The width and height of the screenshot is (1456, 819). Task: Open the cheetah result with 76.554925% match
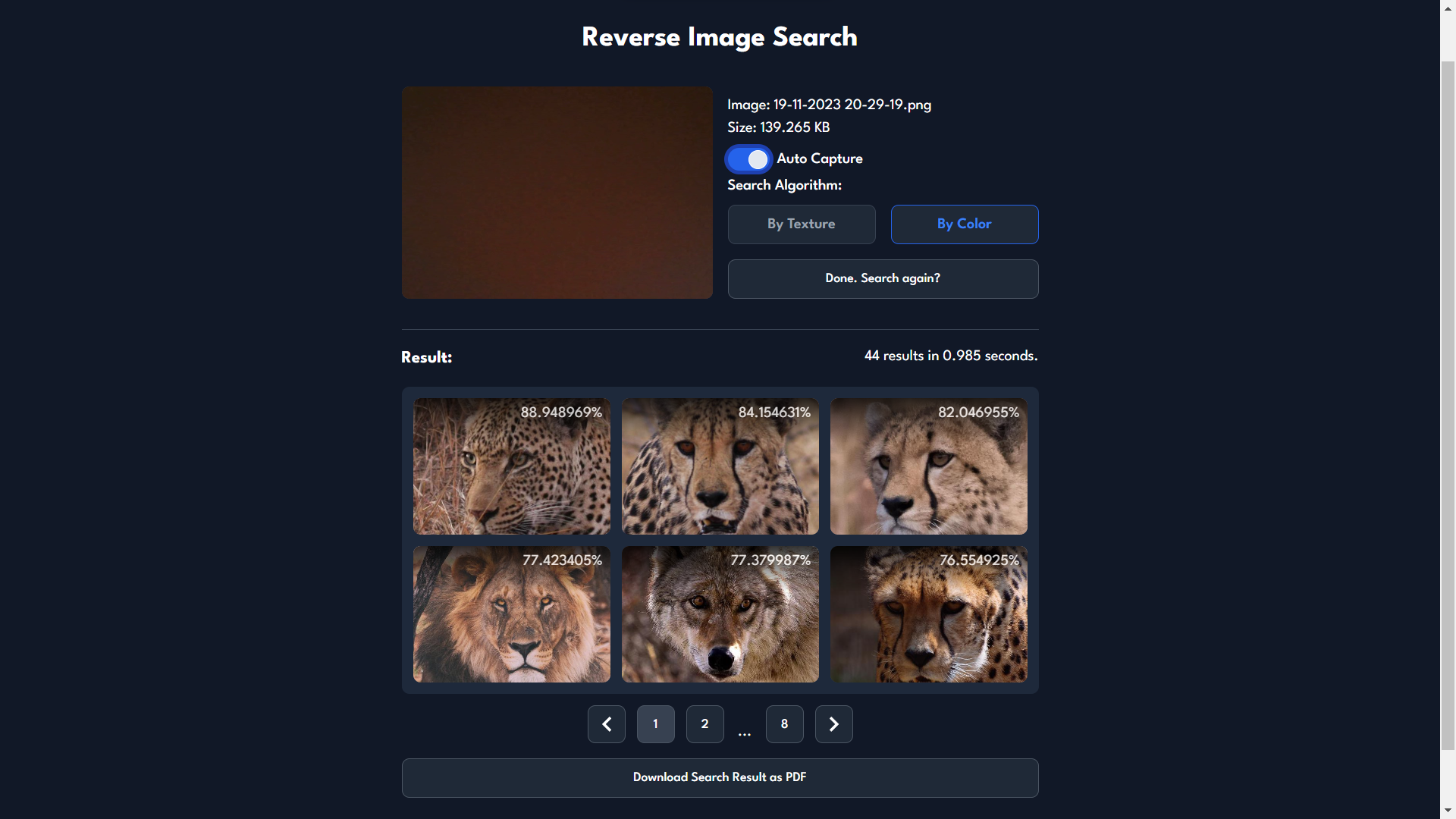click(x=928, y=614)
